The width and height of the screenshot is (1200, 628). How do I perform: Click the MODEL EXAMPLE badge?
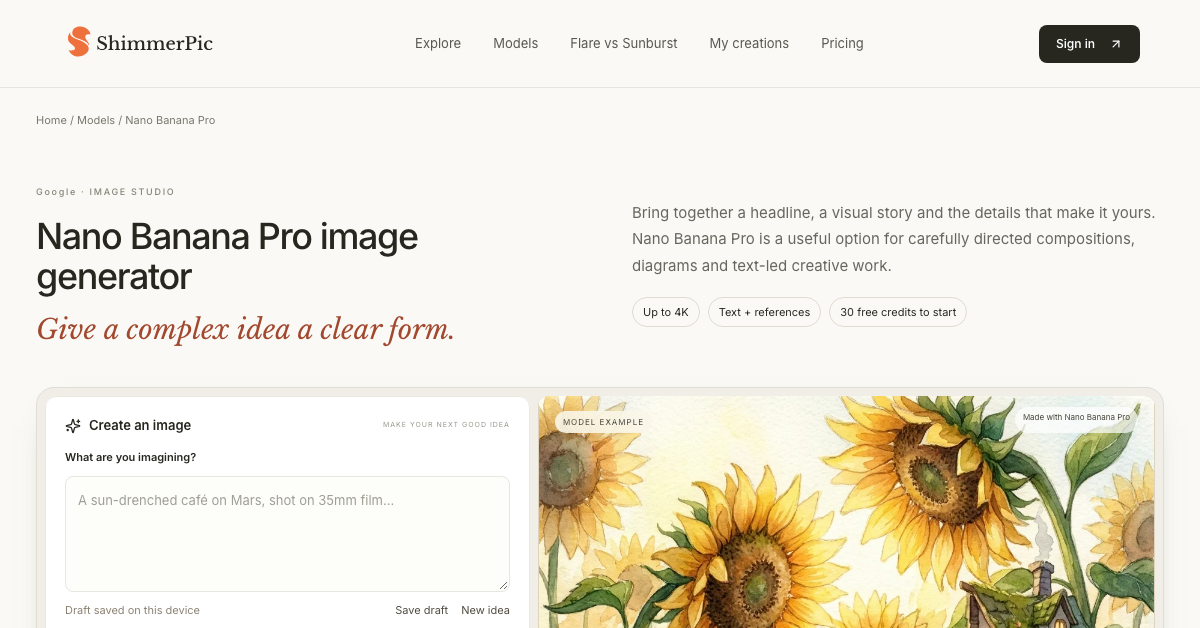tap(603, 422)
